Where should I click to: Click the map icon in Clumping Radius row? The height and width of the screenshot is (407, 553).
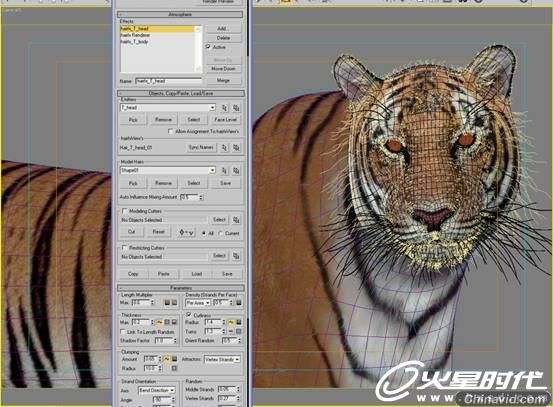point(174,368)
